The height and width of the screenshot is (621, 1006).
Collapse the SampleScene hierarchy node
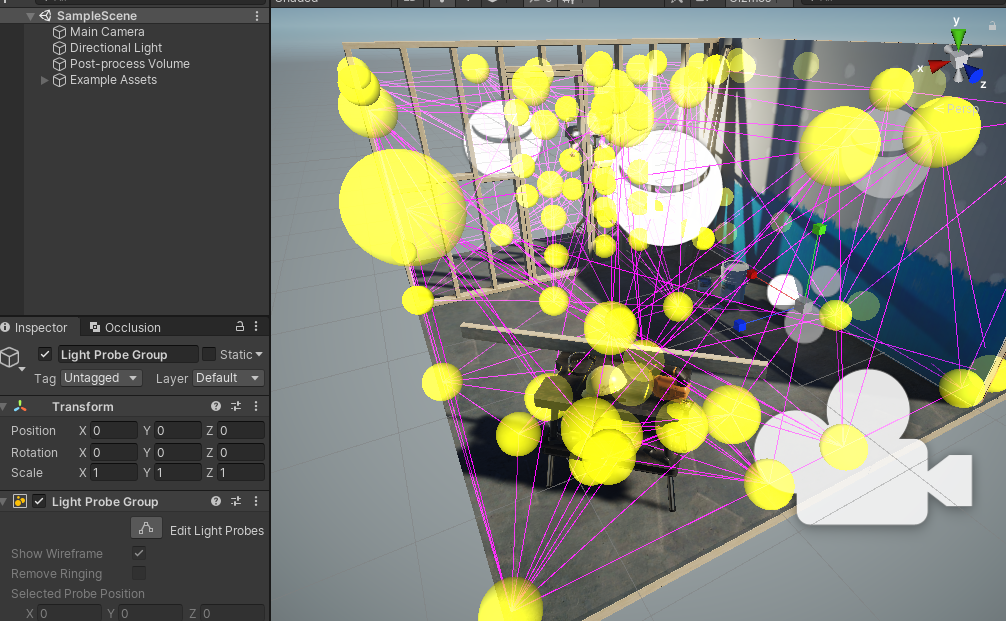[x=30, y=16]
